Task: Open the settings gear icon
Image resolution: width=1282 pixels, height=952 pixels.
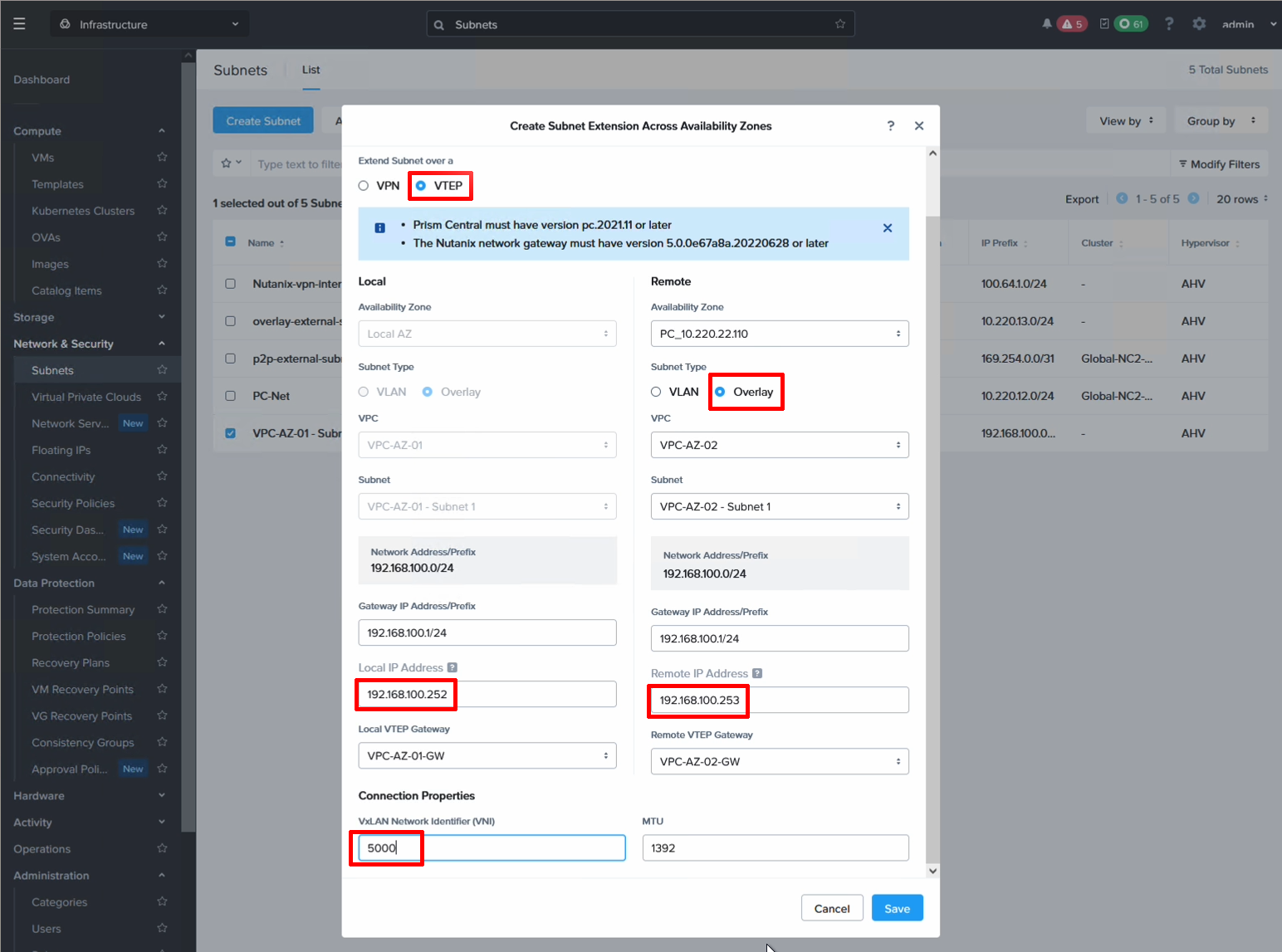Action: click(x=1198, y=24)
